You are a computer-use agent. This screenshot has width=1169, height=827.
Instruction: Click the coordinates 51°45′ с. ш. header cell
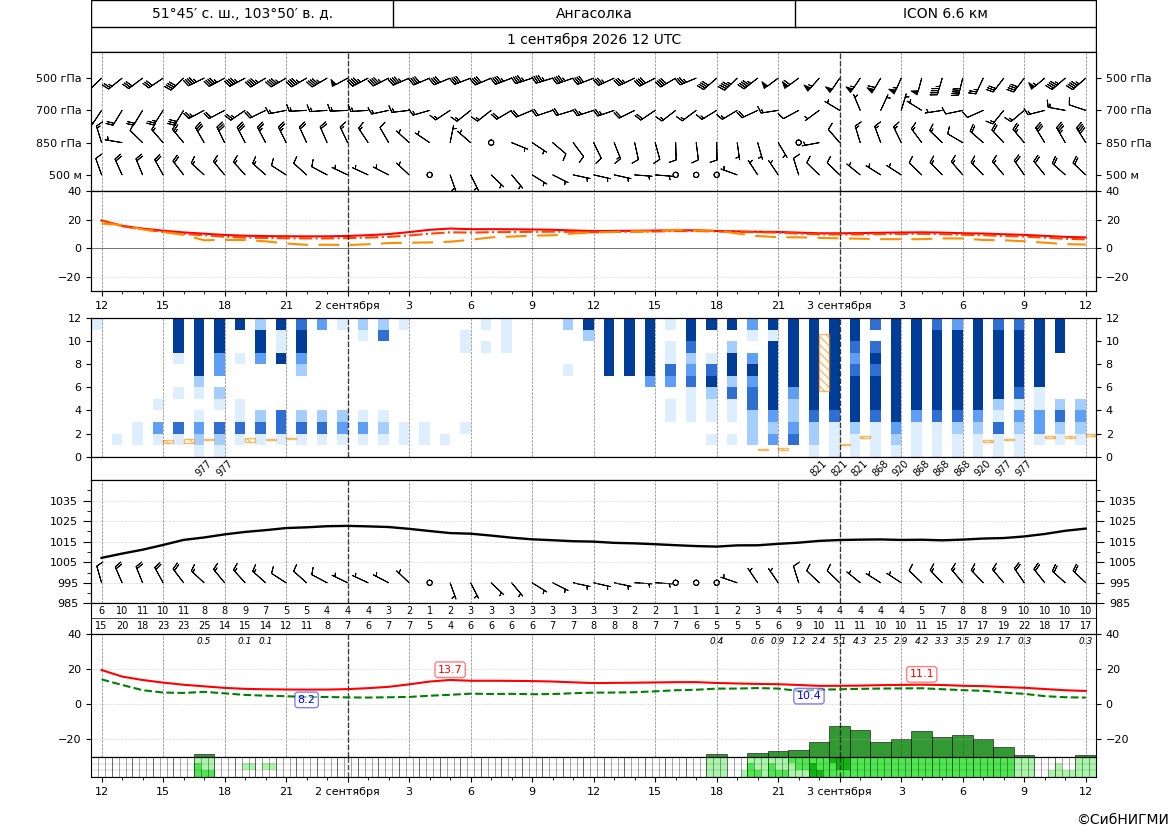pyautogui.click(x=242, y=13)
